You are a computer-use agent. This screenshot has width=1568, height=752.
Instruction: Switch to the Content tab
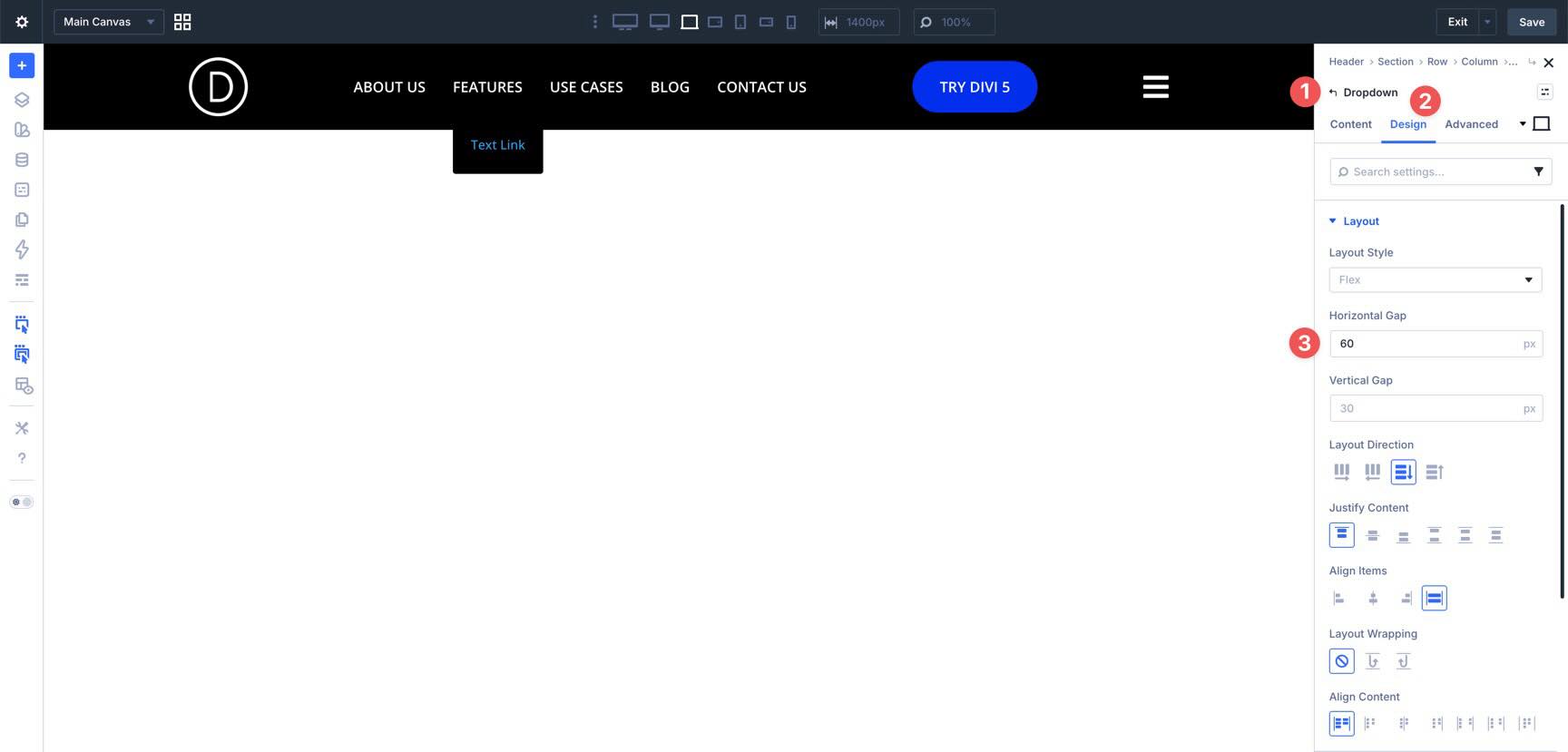coord(1350,124)
